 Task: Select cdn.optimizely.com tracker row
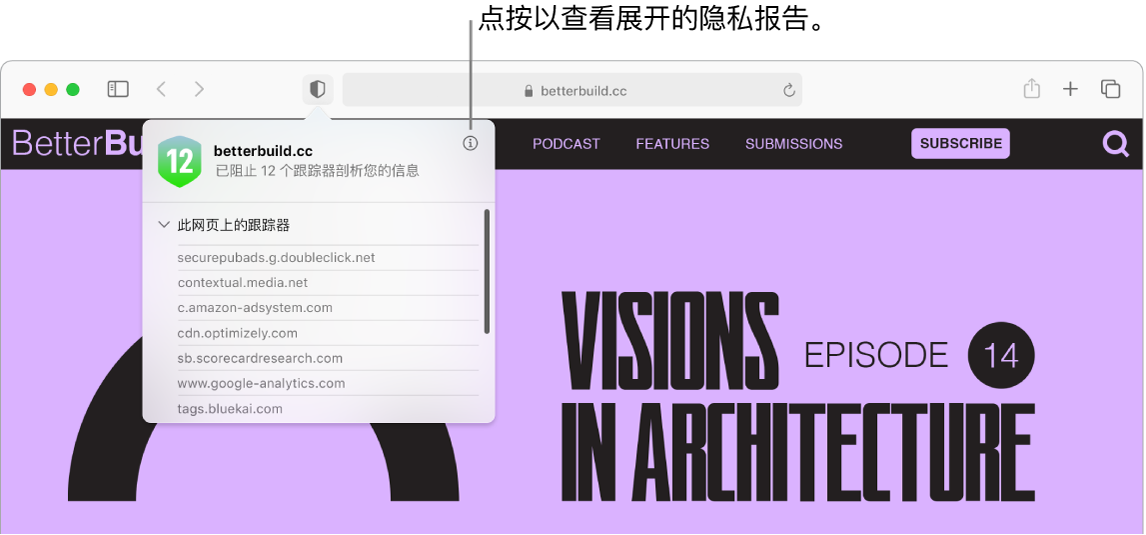[328, 333]
